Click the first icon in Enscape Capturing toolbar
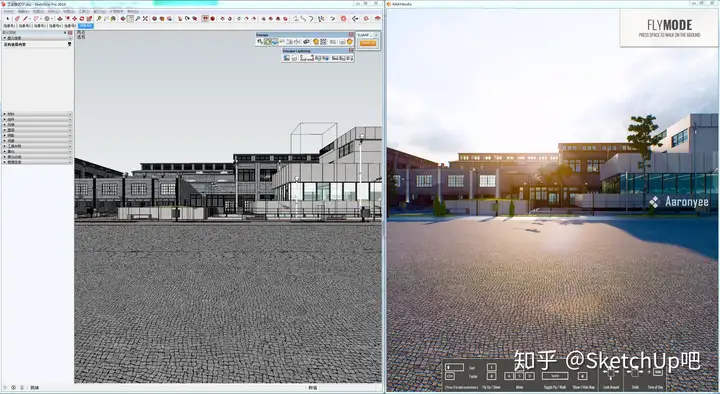The image size is (720, 394). tap(287, 58)
